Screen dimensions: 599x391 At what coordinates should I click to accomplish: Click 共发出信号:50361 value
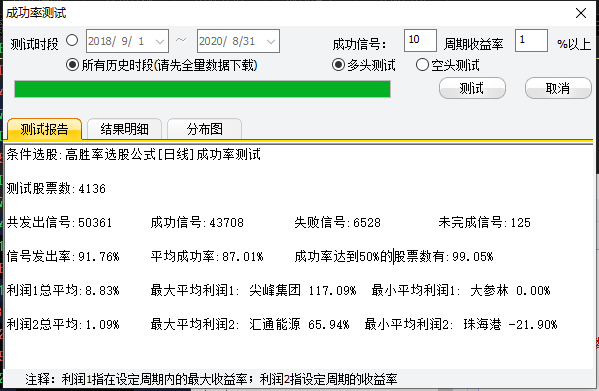coord(59,222)
